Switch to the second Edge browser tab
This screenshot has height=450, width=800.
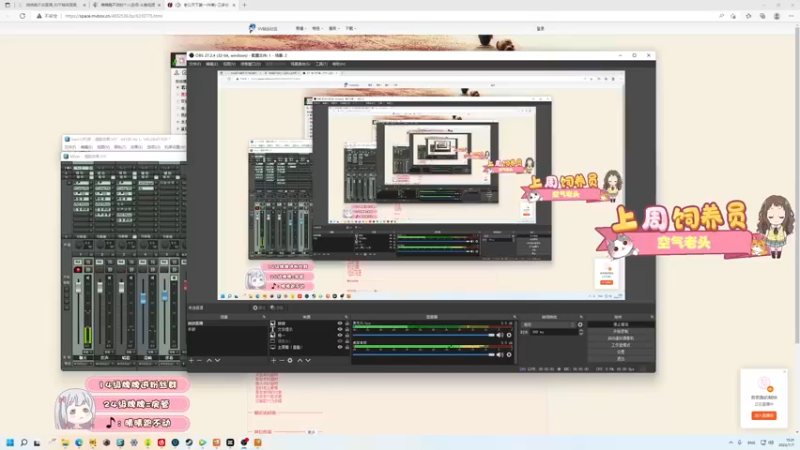click(127, 5)
